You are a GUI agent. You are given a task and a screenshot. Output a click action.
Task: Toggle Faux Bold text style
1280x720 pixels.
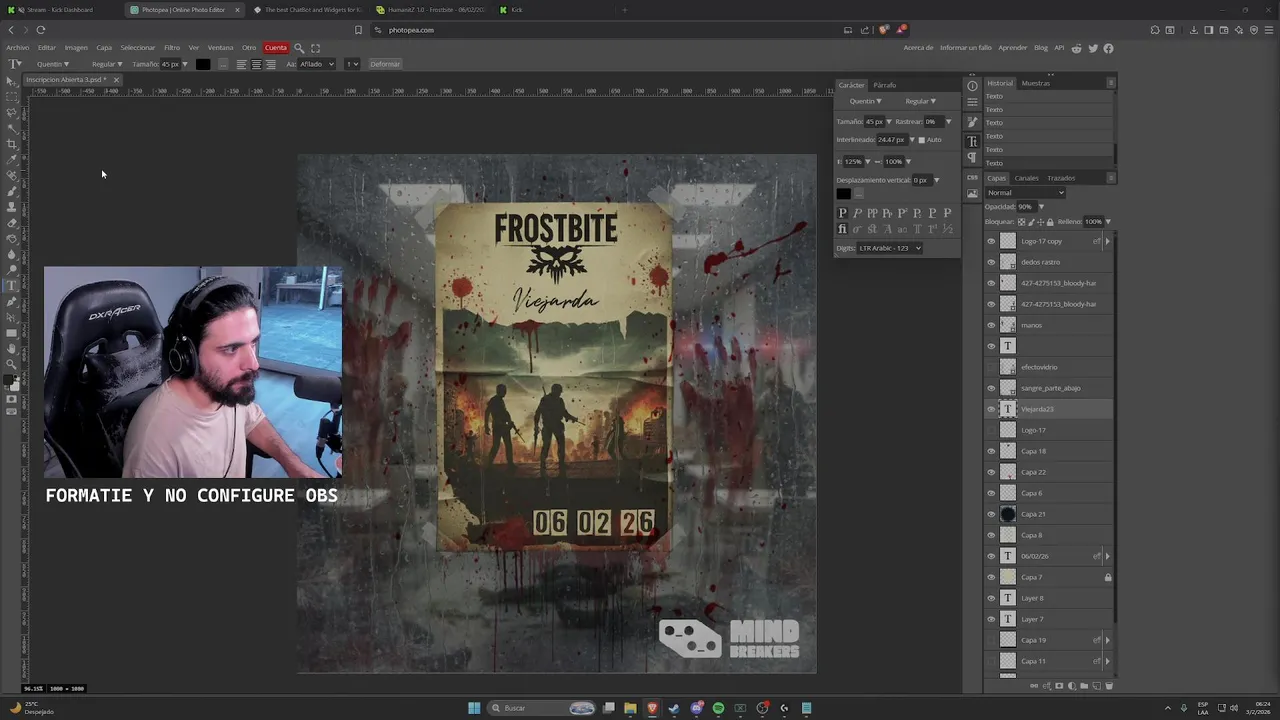point(843,213)
